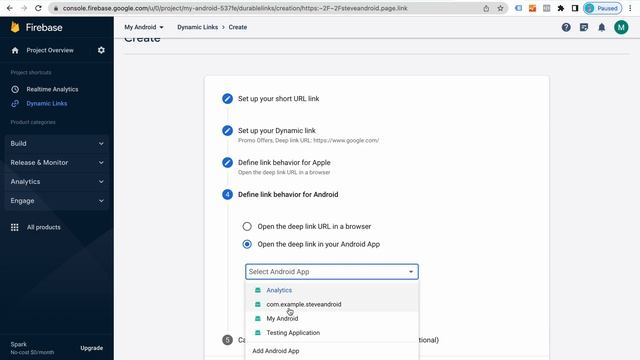Open Project Overview link
This screenshot has height=360, width=640.
click(x=50, y=50)
